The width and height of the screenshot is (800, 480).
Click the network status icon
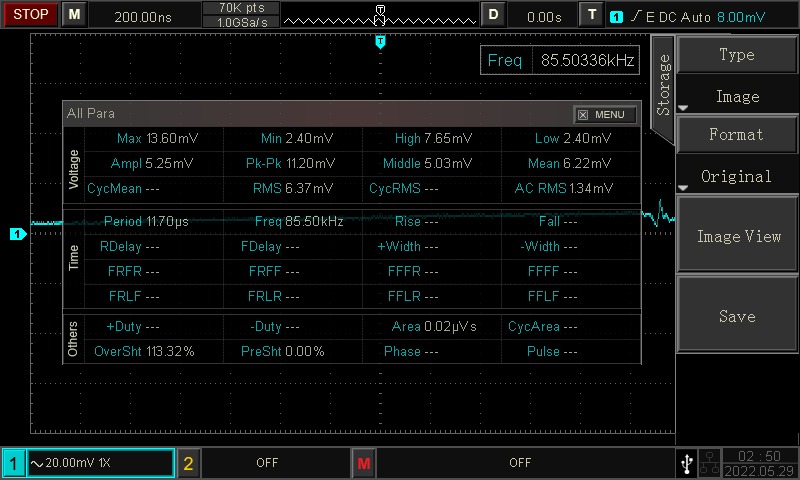click(x=709, y=463)
